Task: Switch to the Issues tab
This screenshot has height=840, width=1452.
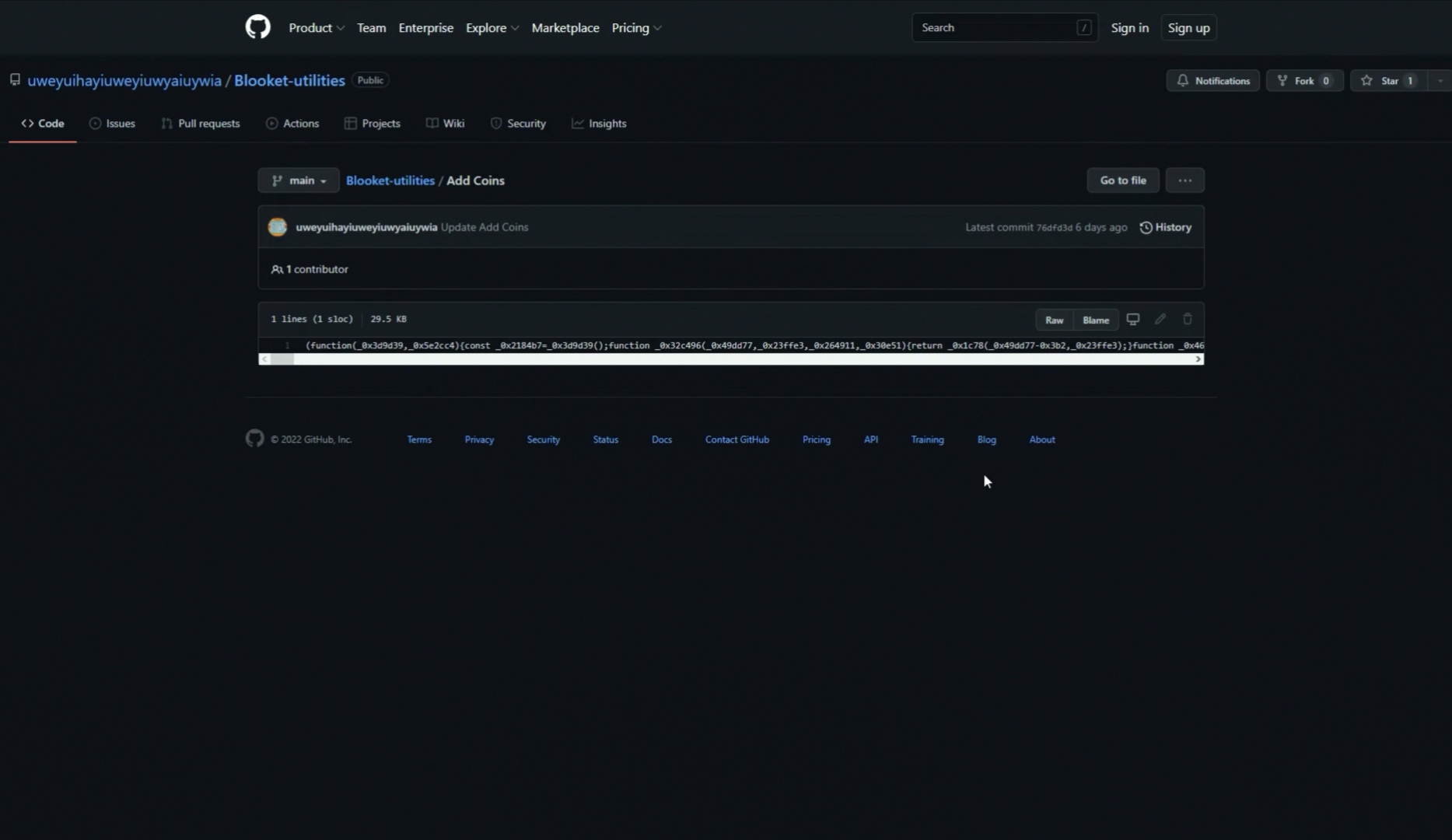Action: (x=112, y=124)
